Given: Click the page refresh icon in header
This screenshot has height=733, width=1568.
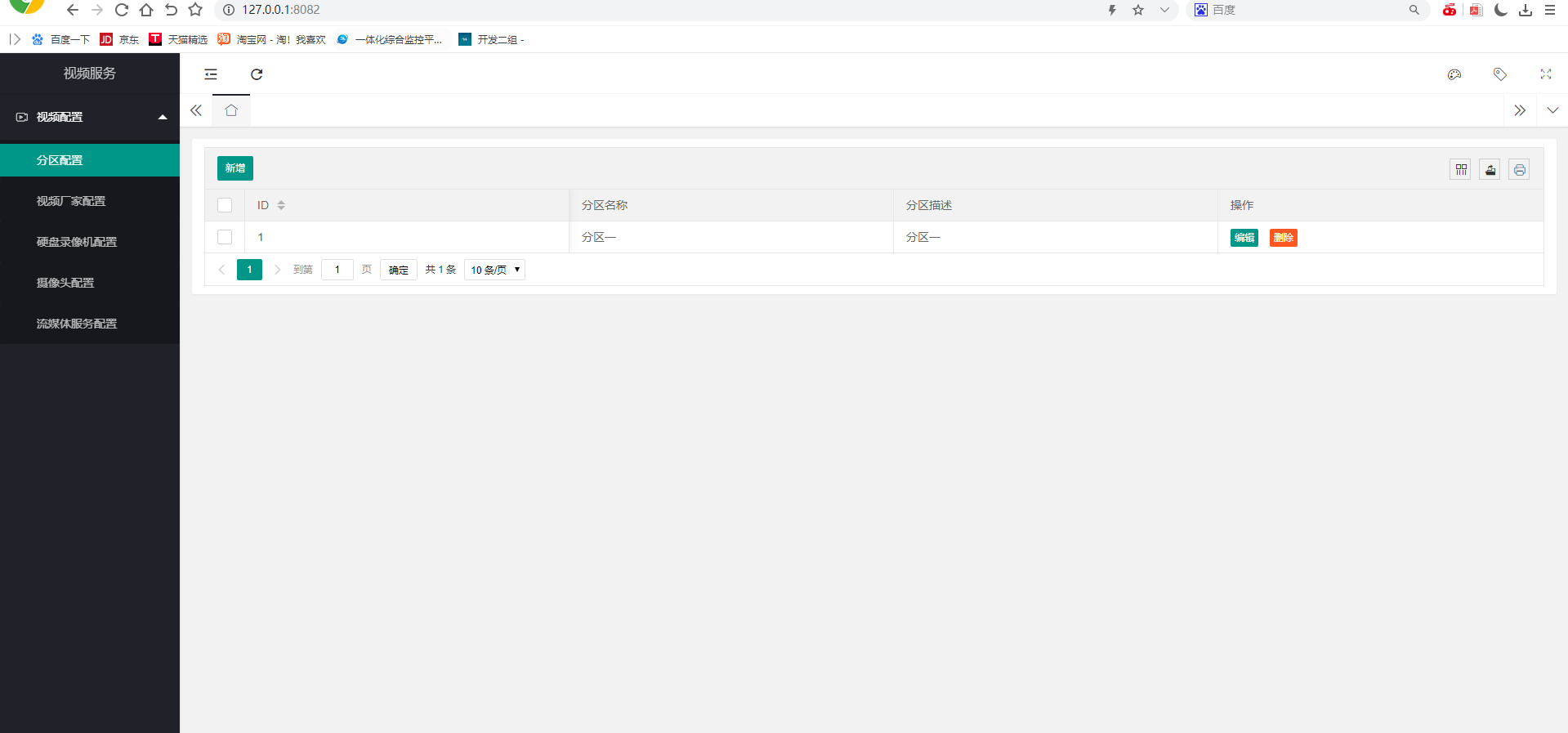Looking at the screenshot, I should (257, 74).
